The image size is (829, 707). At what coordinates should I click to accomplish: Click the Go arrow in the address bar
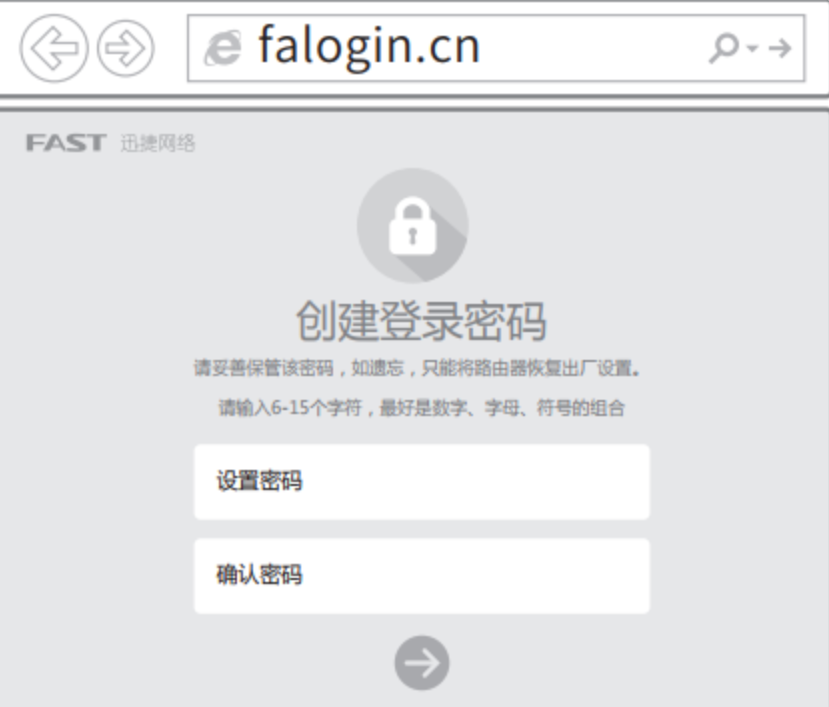coord(780,48)
